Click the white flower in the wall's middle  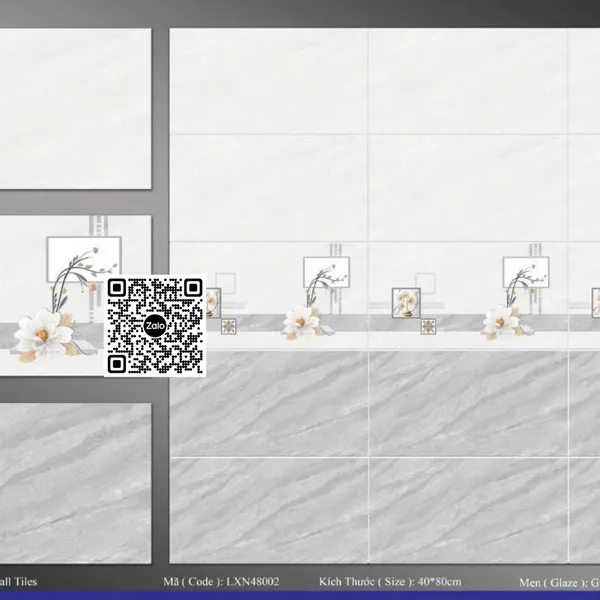point(299,321)
